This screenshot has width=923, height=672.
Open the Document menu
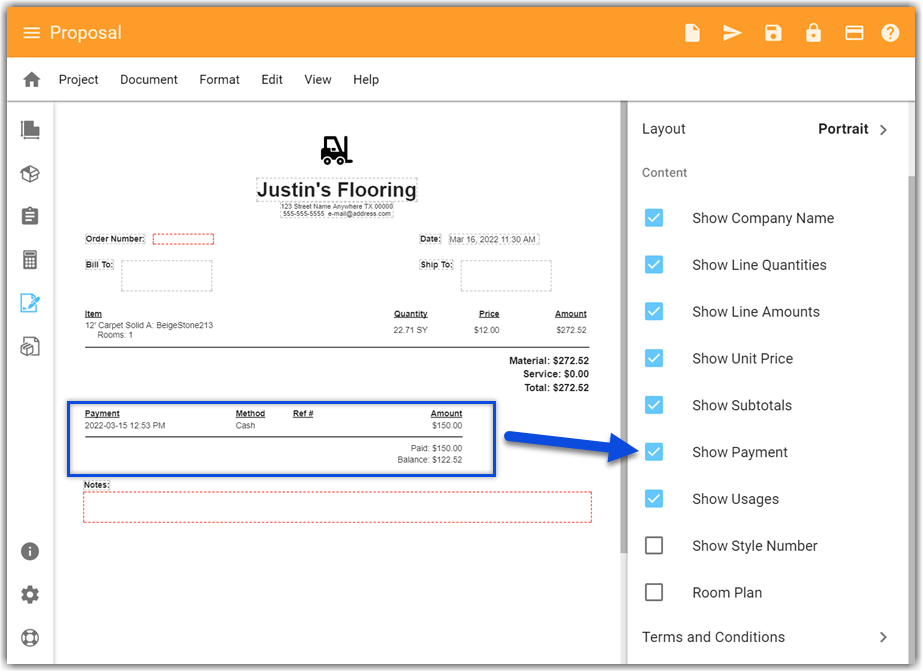[148, 79]
